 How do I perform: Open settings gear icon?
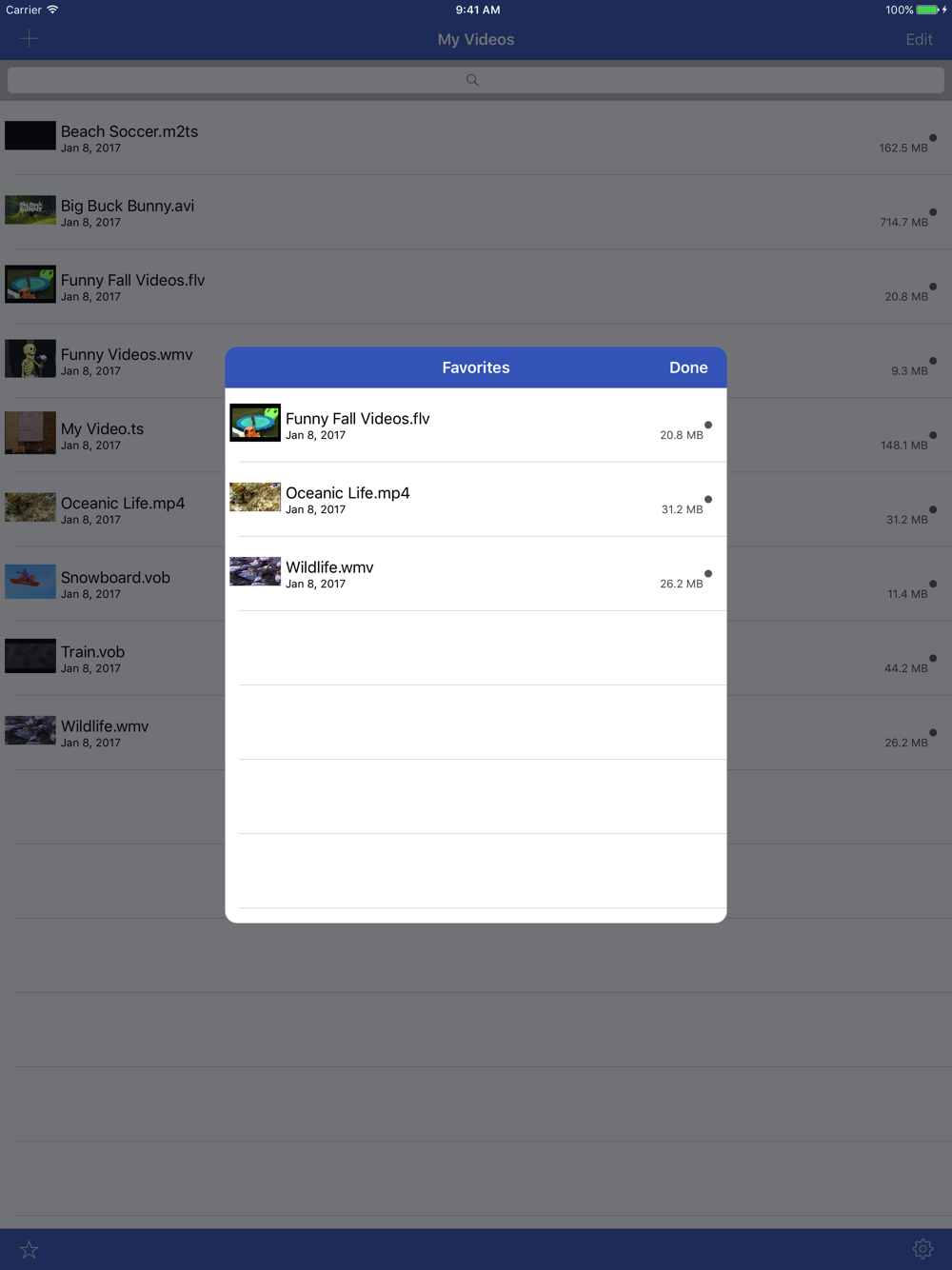click(x=922, y=1249)
